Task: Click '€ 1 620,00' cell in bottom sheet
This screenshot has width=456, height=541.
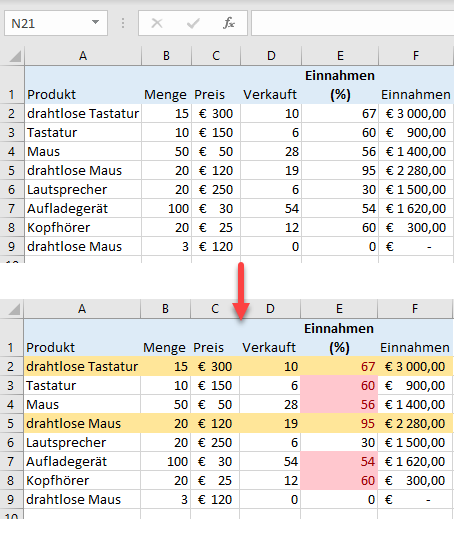Action: coord(415,461)
